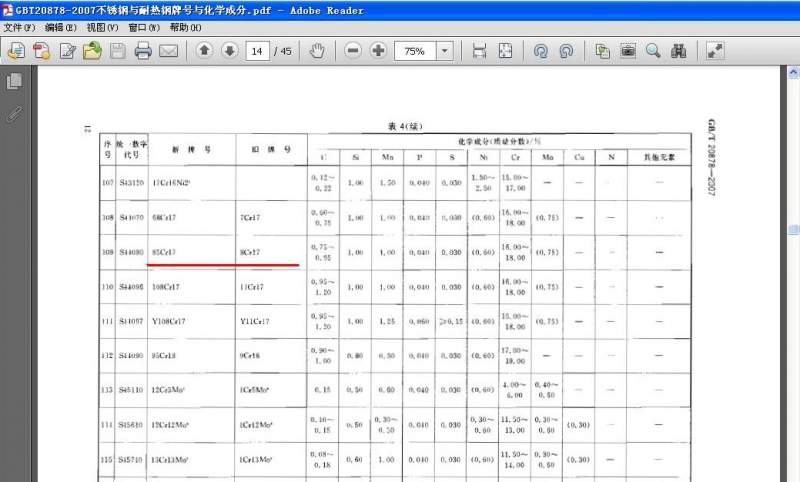Click the vertical scrollbar thumb
The height and width of the screenshot is (482, 800).
[793, 230]
